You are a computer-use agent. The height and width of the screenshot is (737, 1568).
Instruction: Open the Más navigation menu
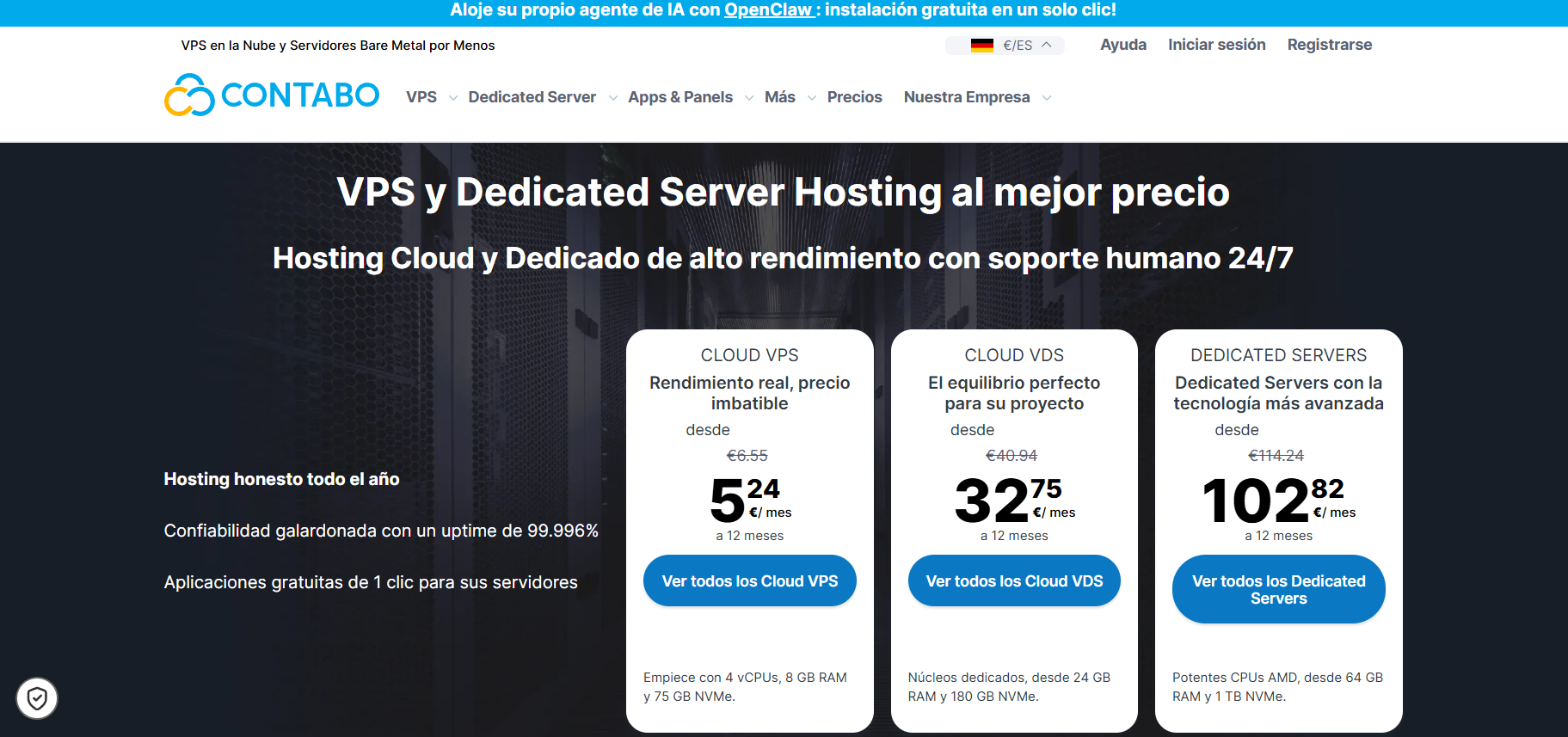(x=780, y=97)
